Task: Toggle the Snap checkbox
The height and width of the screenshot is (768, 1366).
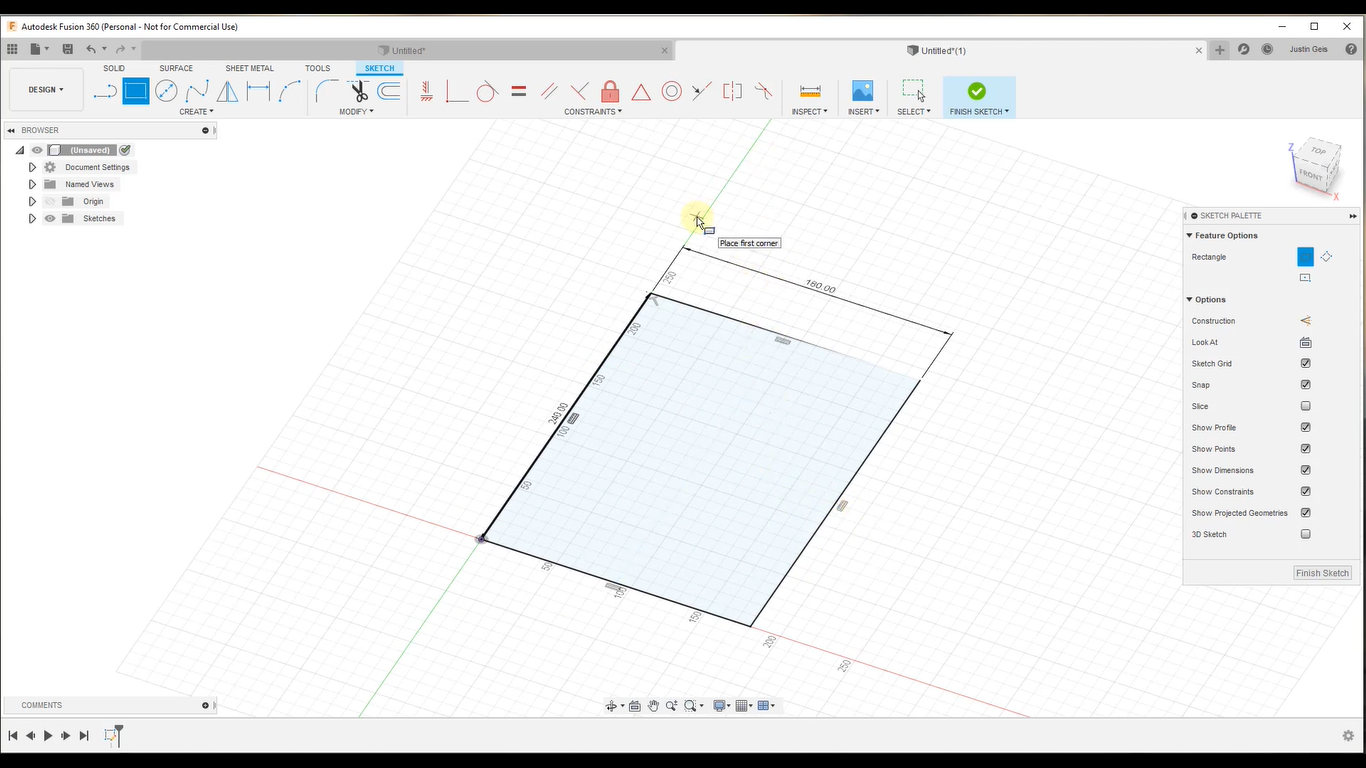Action: coord(1305,385)
